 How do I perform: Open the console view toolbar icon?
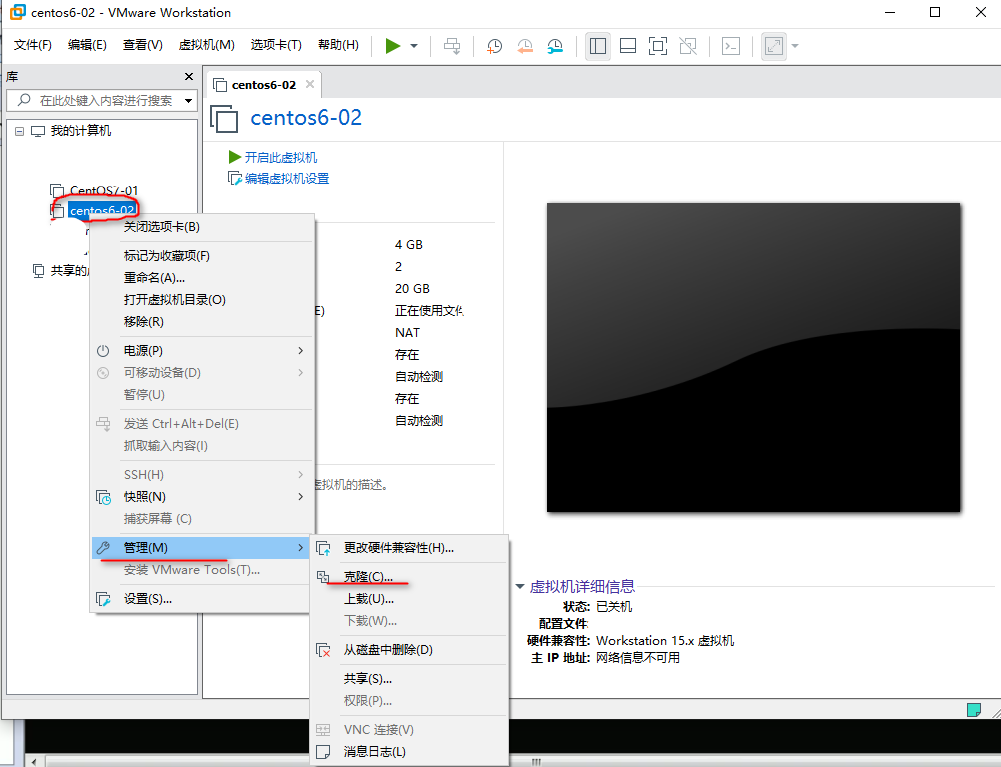[730, 46]
